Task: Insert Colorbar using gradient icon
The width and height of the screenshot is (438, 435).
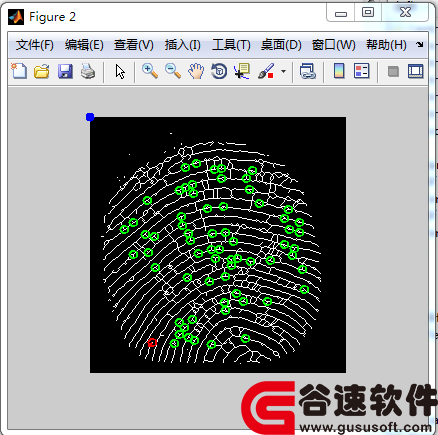Action: click(x=339, y=71)
